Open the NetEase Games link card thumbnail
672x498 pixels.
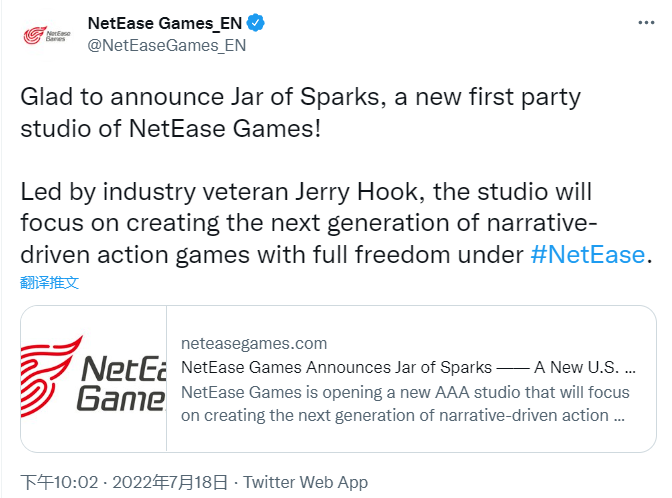point(94,378)
